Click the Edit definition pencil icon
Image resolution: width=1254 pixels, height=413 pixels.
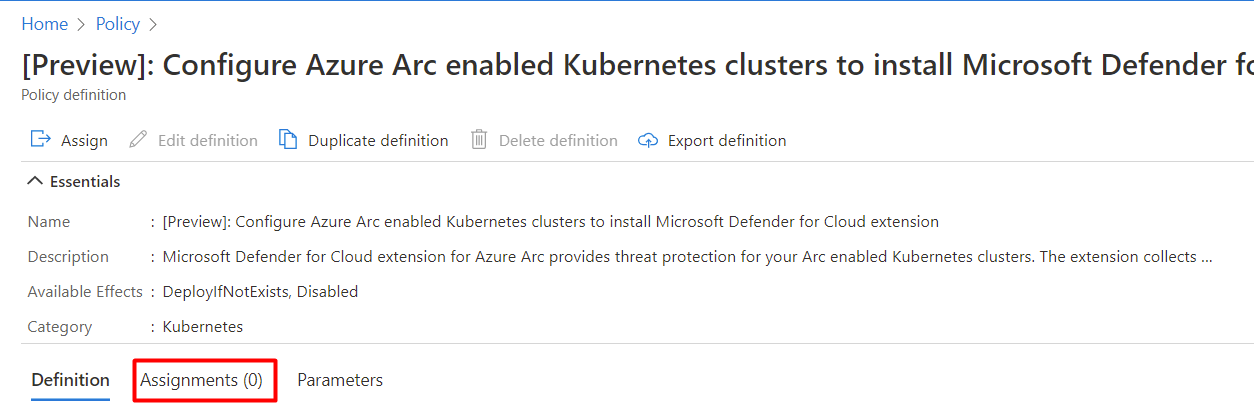pos(139,140)
